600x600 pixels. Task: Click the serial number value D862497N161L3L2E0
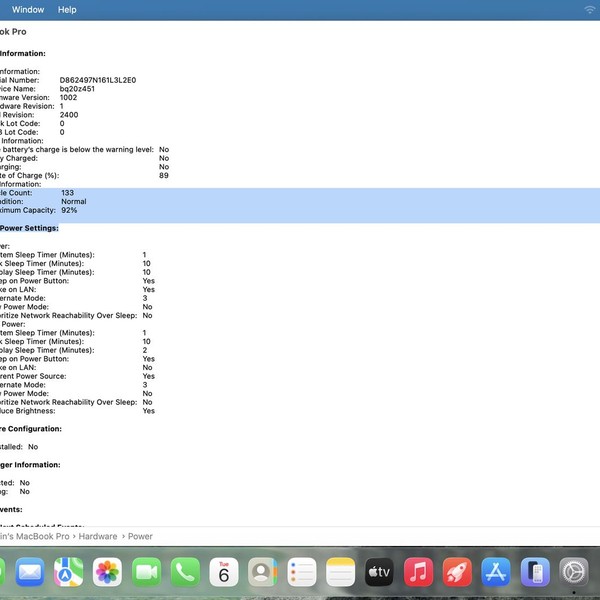pos(98,80)
